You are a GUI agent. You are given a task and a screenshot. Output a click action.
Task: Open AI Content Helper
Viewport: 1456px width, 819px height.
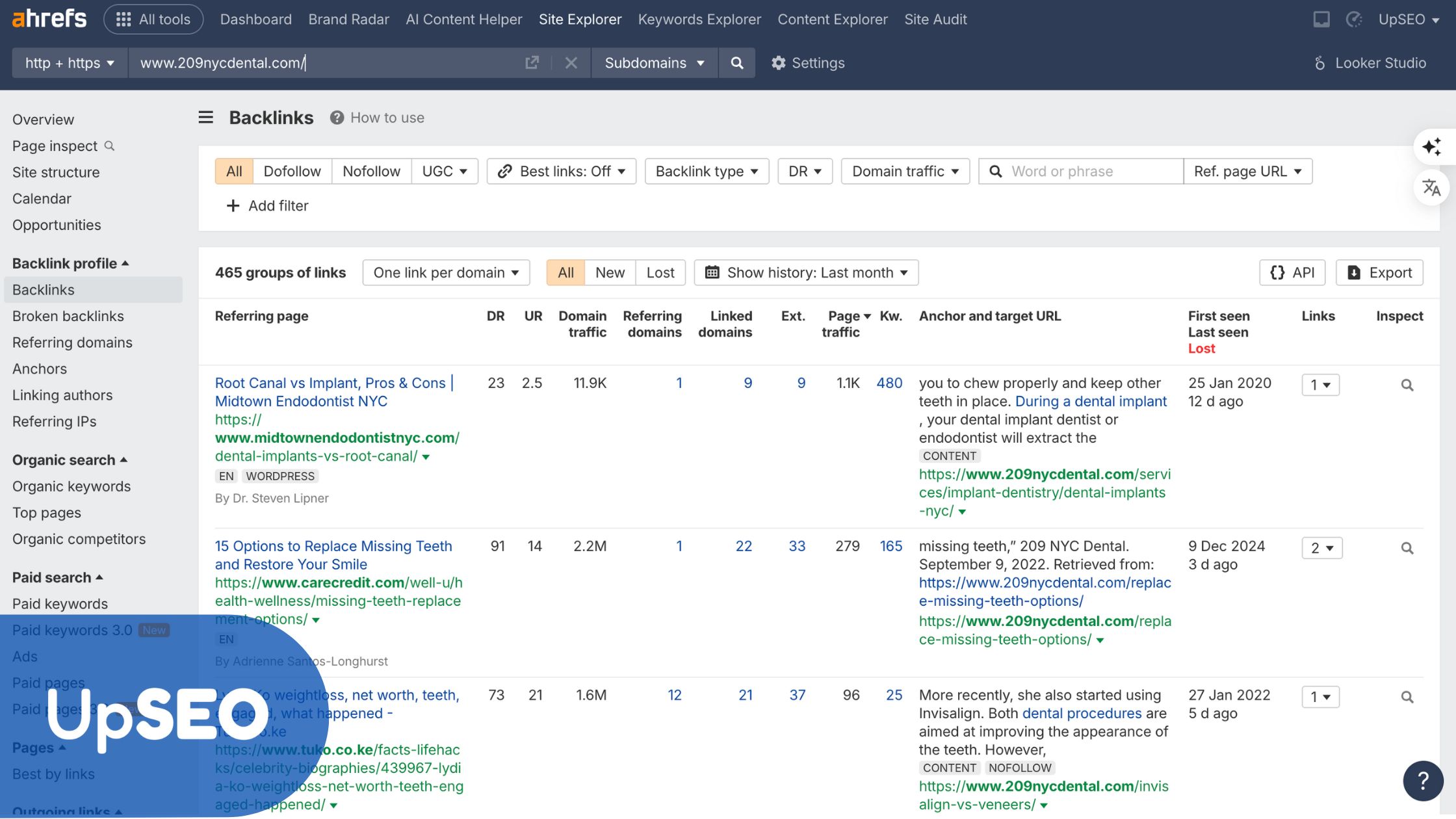point(464,19)
